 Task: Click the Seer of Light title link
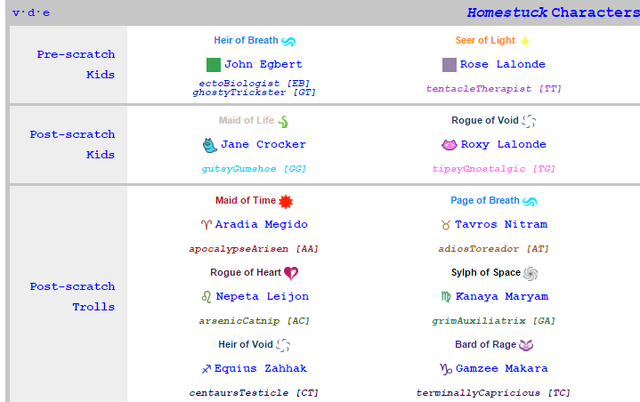coord(485,40)
